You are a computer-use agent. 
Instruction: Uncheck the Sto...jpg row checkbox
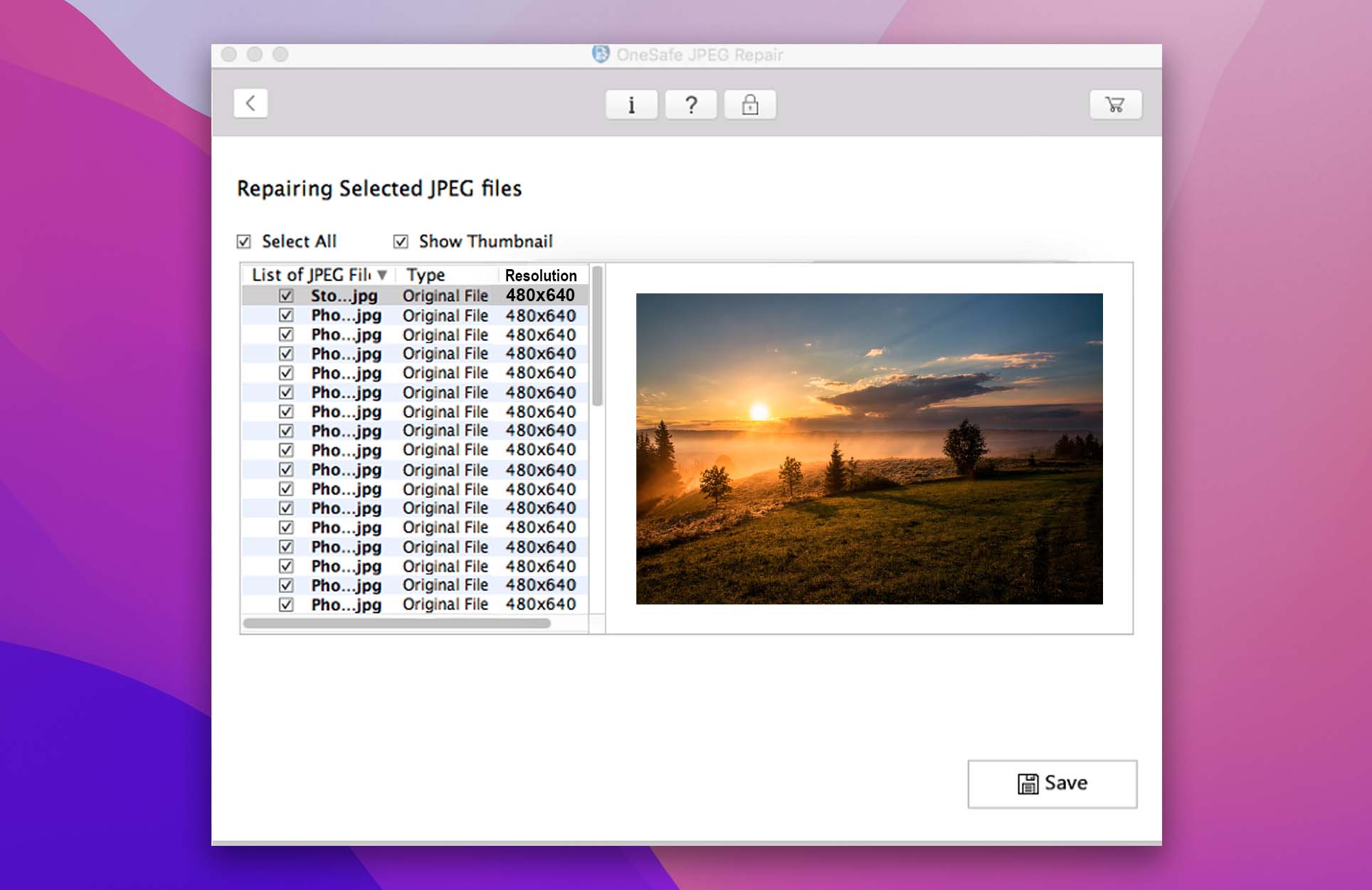(x=286, y=295)
